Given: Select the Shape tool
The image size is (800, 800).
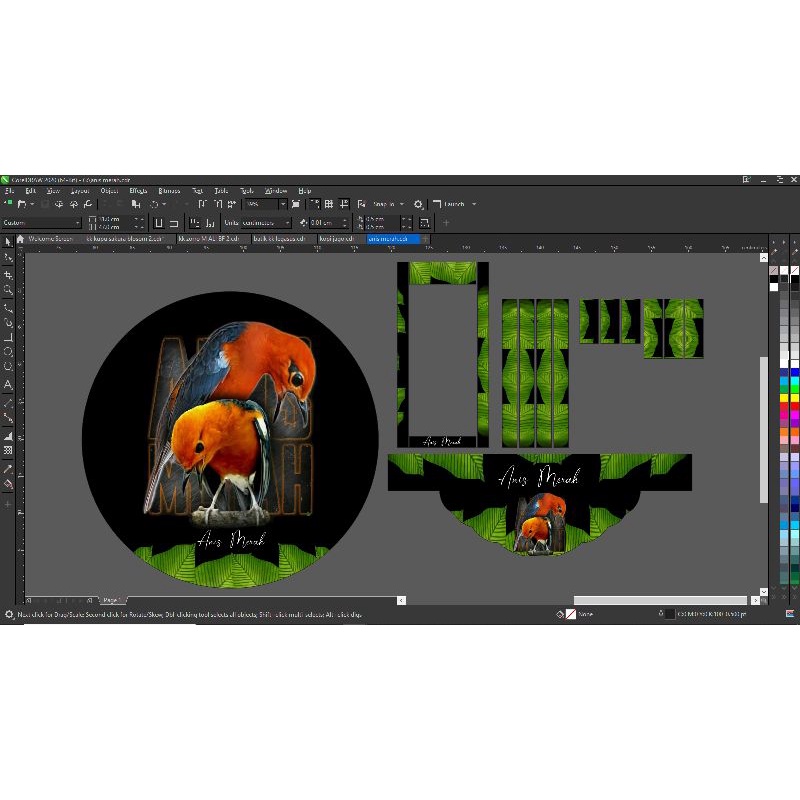Looking at the screenshot, I should [8, 257].
